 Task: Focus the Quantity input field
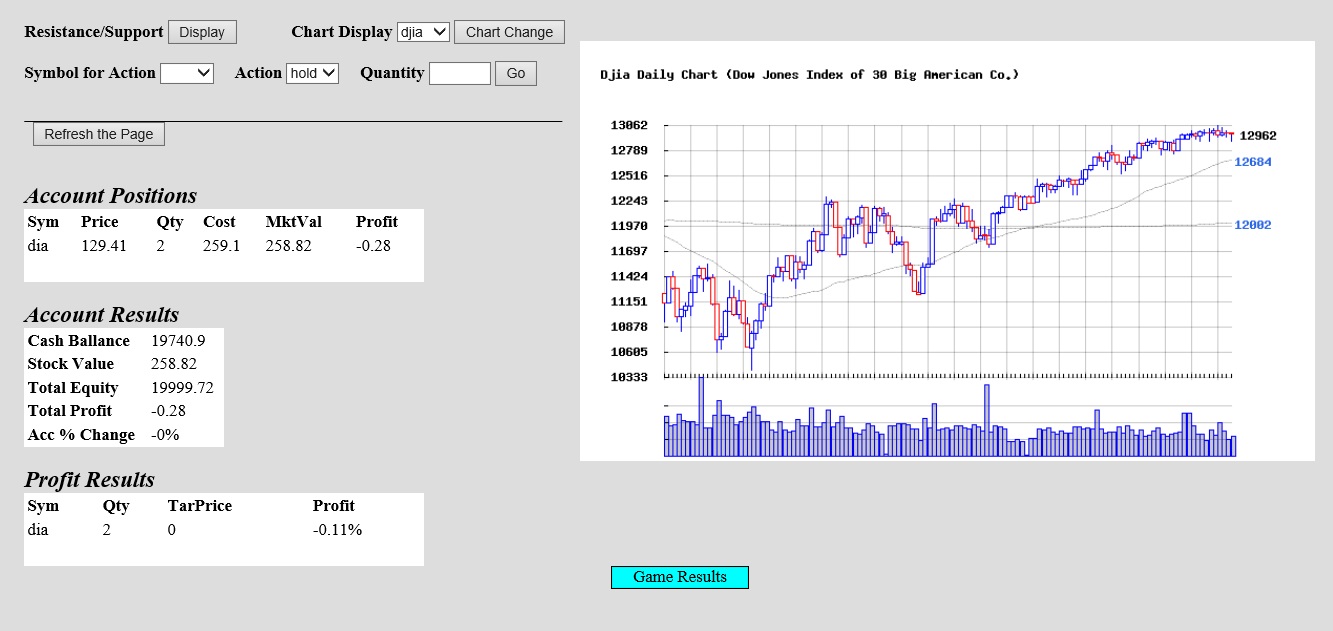pos(460,73)
